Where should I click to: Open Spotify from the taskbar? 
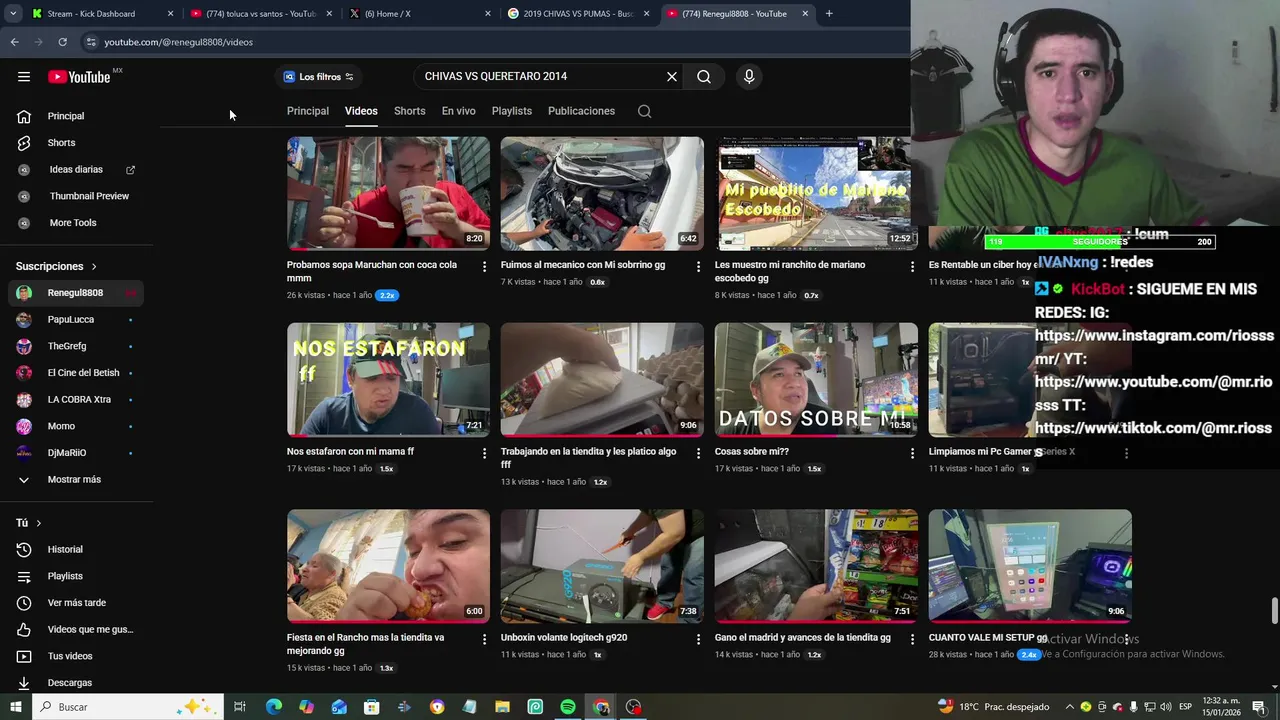click(x=568, y=707)
